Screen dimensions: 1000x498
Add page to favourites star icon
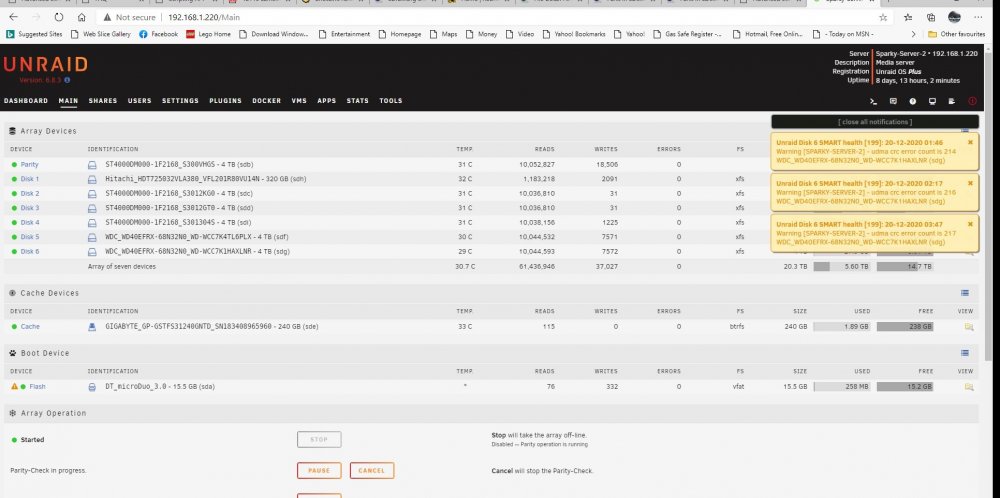point(883,17)
